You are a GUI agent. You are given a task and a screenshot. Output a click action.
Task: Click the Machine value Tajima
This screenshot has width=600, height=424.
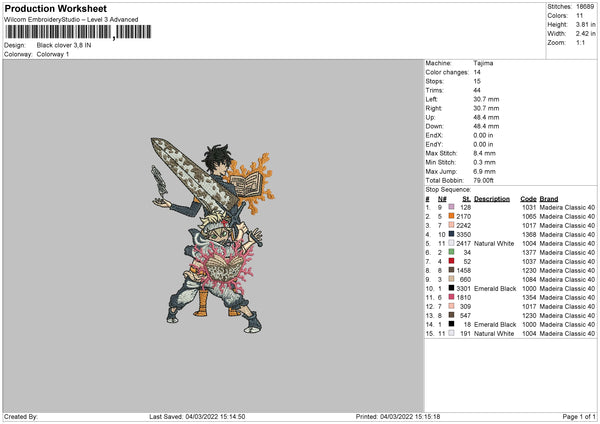(x=483, y=63)
